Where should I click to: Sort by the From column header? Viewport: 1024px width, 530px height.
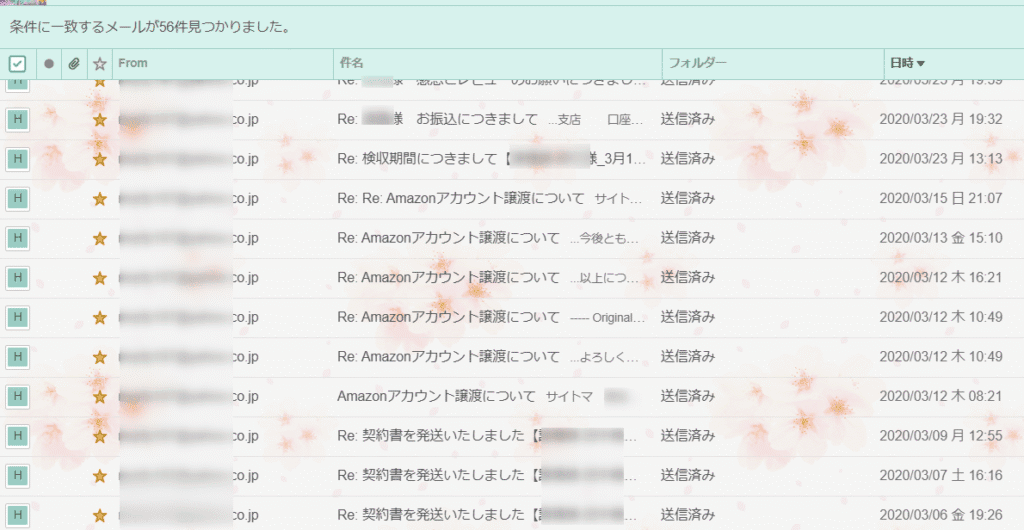pyautogui.click(x=132, y=63)
